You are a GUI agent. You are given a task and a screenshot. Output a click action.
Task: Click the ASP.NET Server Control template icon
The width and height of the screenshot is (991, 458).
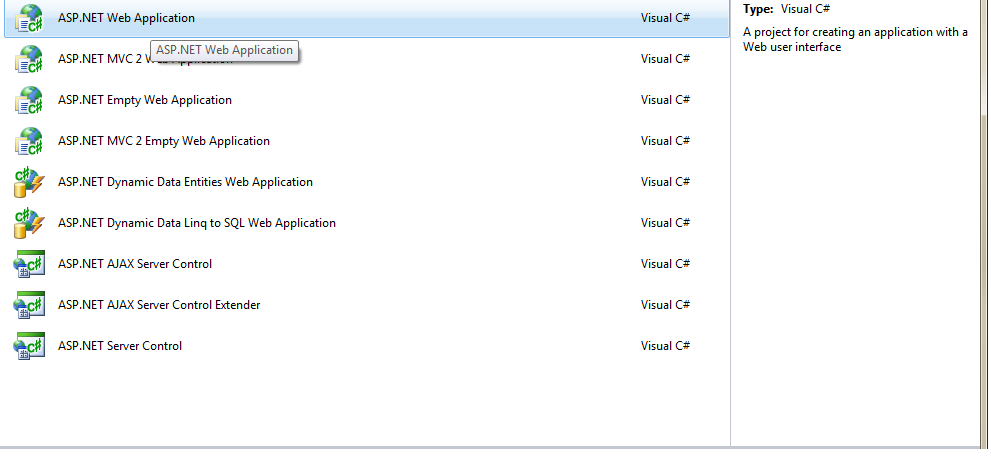click(x=28, y=346)
